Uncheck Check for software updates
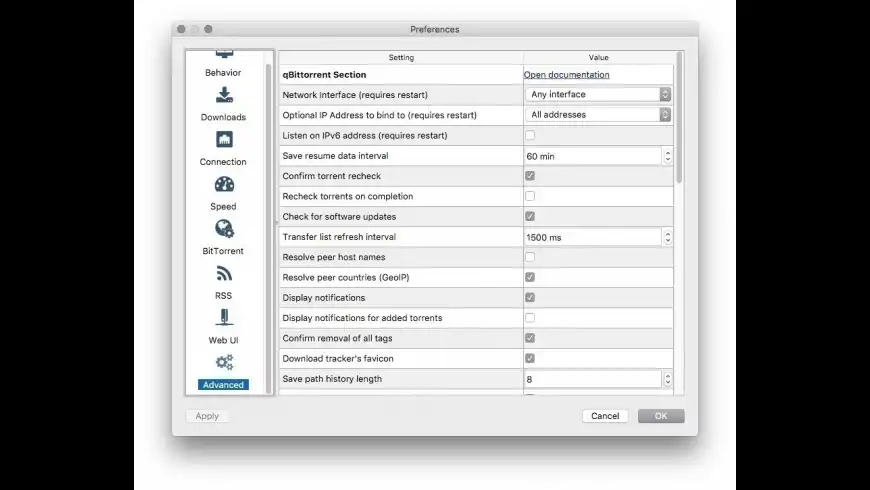 (530, 216)
